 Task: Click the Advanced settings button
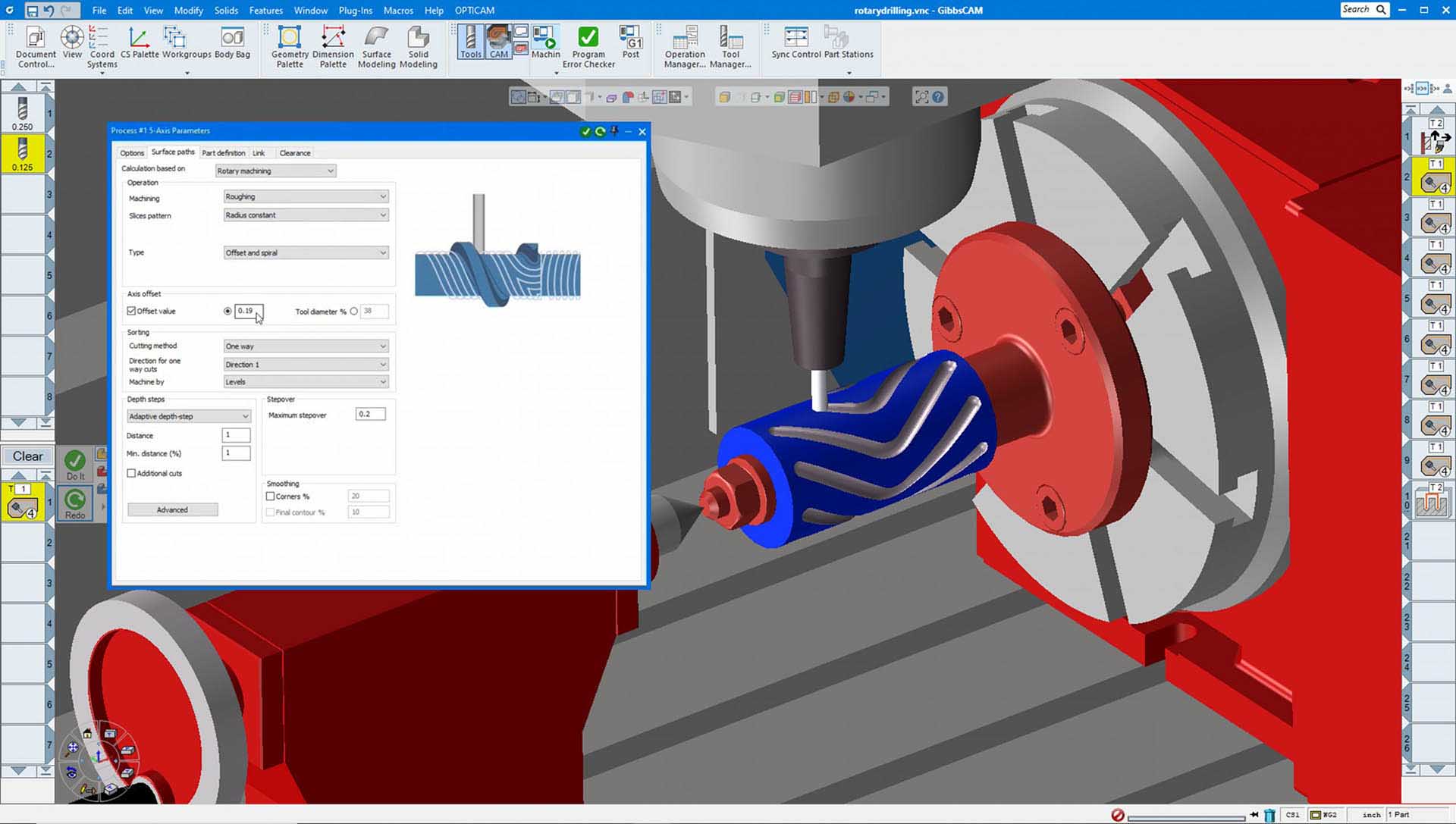[x=172, y=509]
